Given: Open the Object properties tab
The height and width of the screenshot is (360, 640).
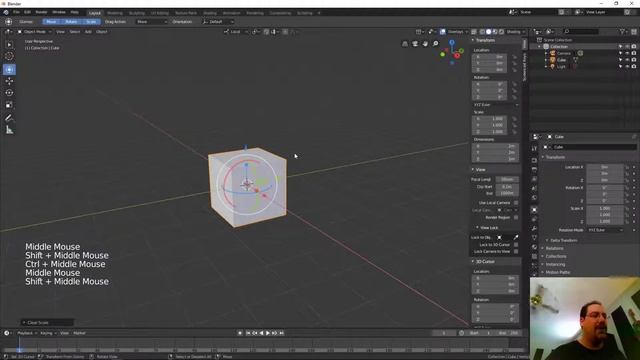Looking at the screenshot, I should pos(534,210).
